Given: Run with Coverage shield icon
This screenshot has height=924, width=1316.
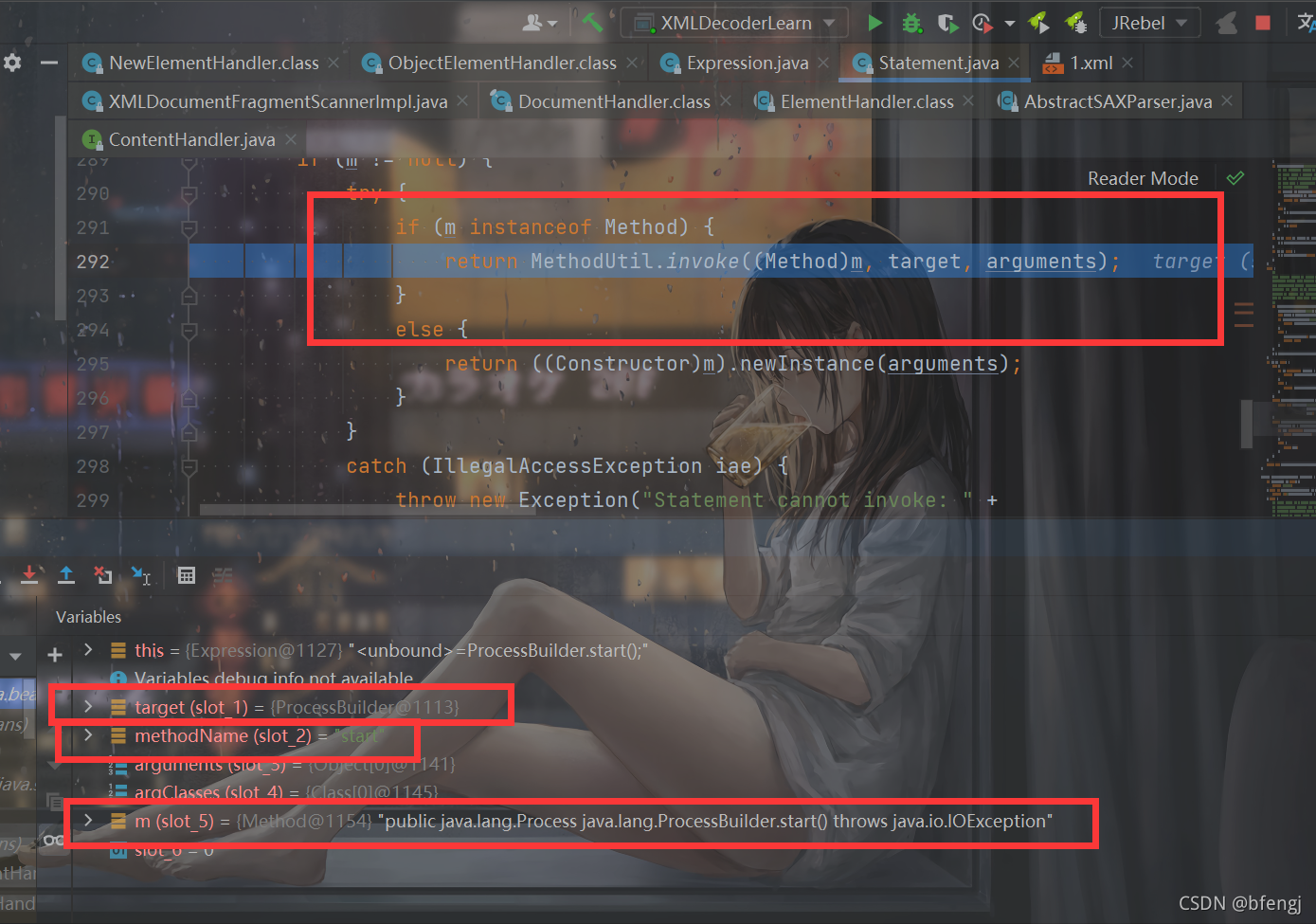Looking at the screenshot, I should click(947, 23).
